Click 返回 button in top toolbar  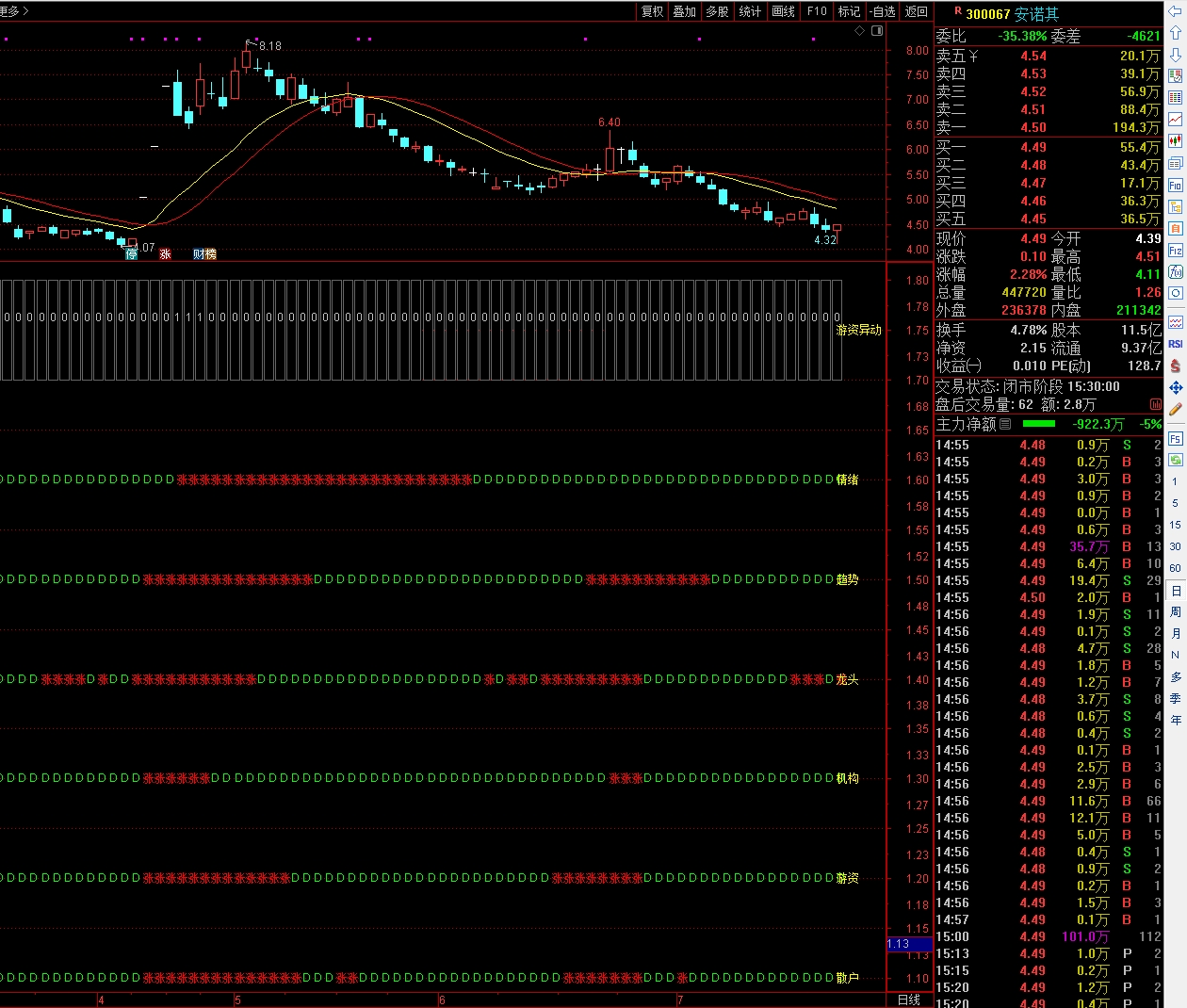917,11
